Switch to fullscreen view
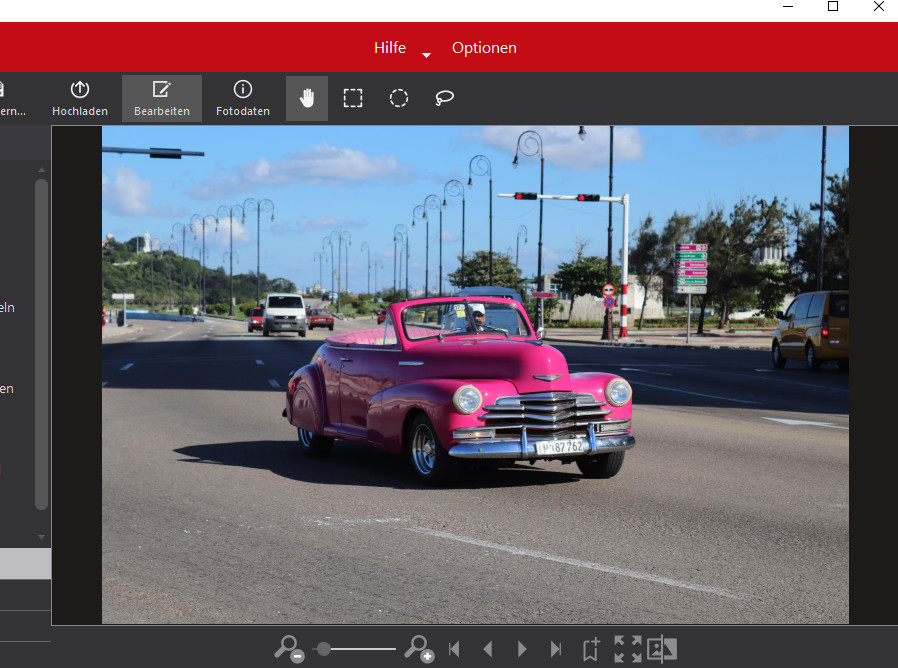This screenshot has width=898, height=668. point(627,649)
